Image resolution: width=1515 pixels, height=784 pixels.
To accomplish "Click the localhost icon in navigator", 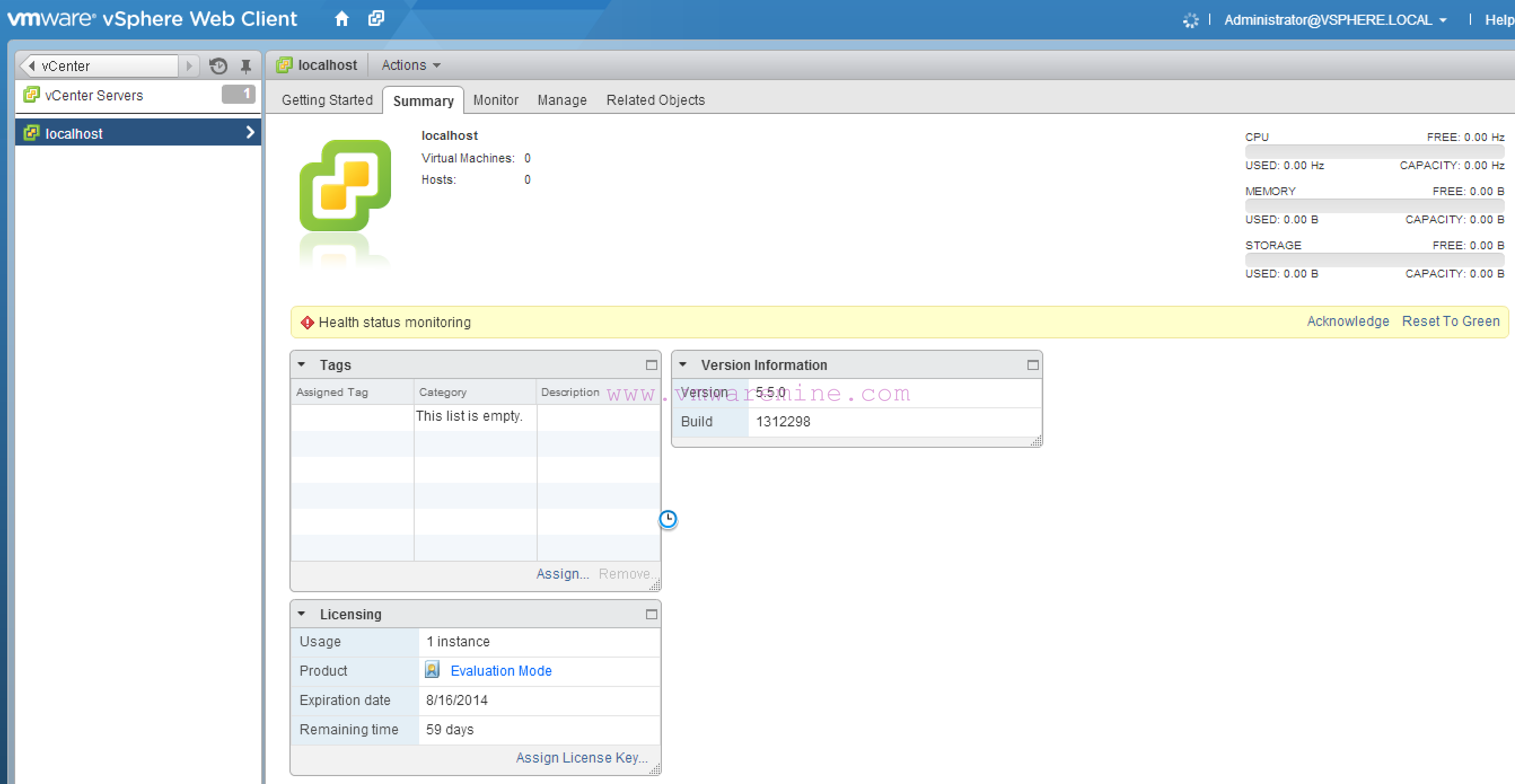I will 31,134.
